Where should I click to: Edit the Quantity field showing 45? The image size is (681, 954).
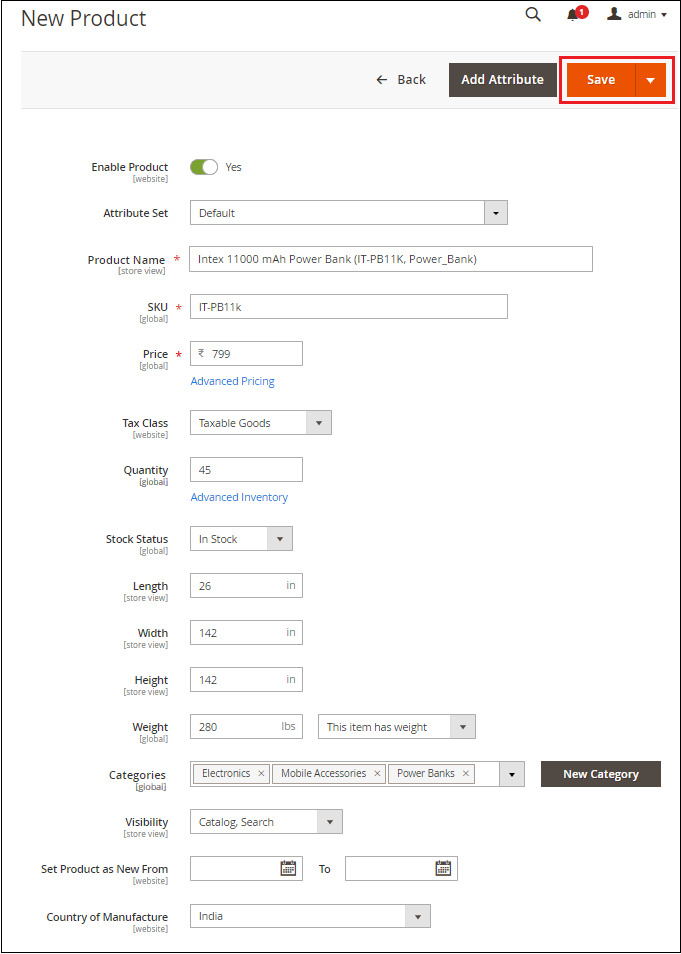(x=246, y=470)
